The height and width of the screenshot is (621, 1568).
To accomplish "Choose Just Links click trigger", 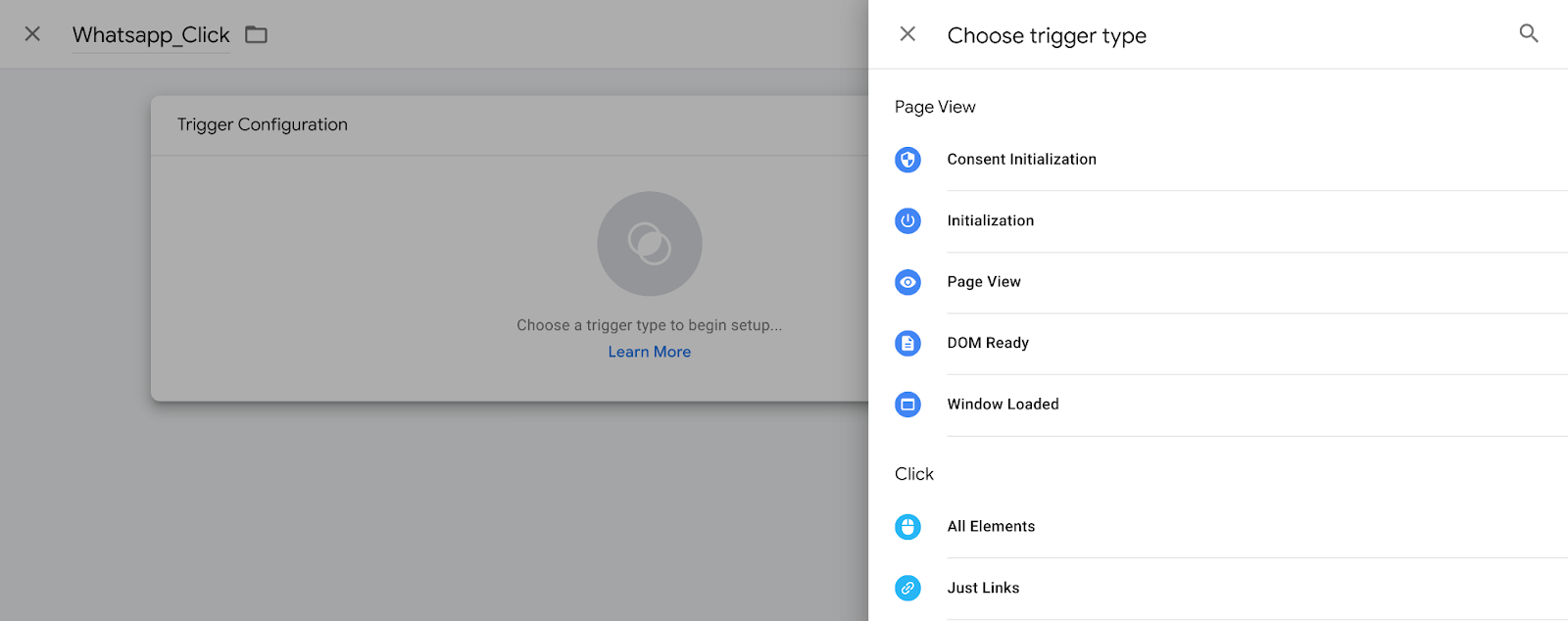I will 1218,588.
